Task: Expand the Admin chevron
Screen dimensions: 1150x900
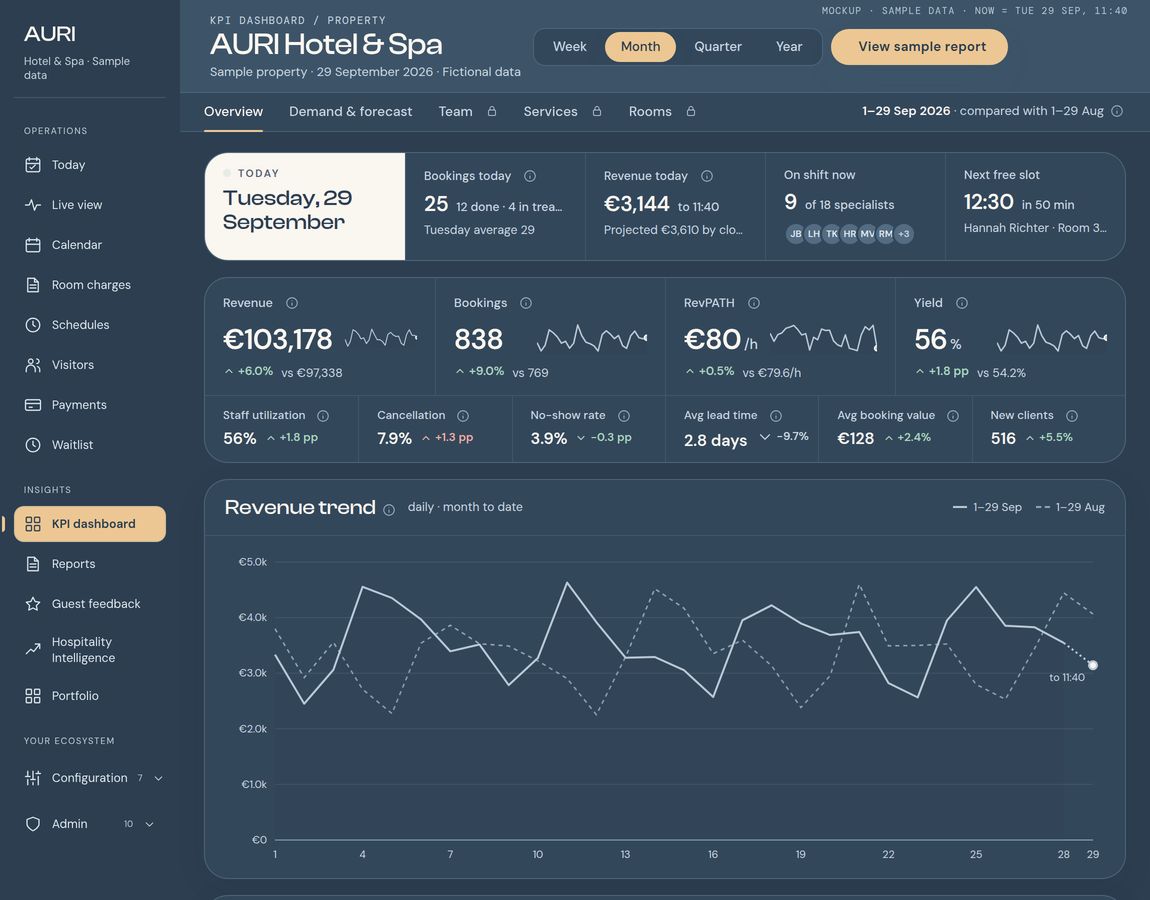Action: coord(150,824)
